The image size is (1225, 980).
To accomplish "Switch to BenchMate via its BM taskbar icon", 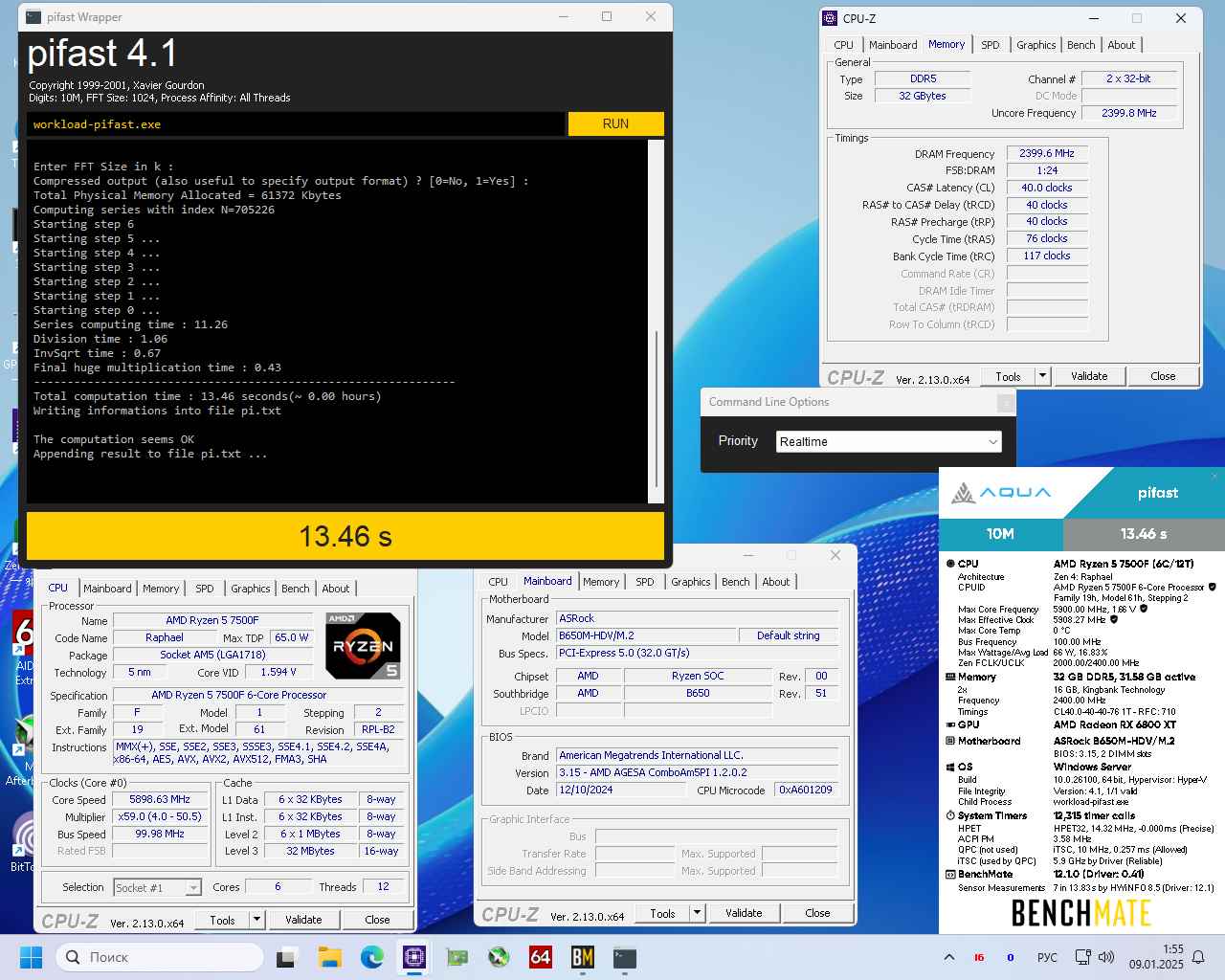I will 583,957.
